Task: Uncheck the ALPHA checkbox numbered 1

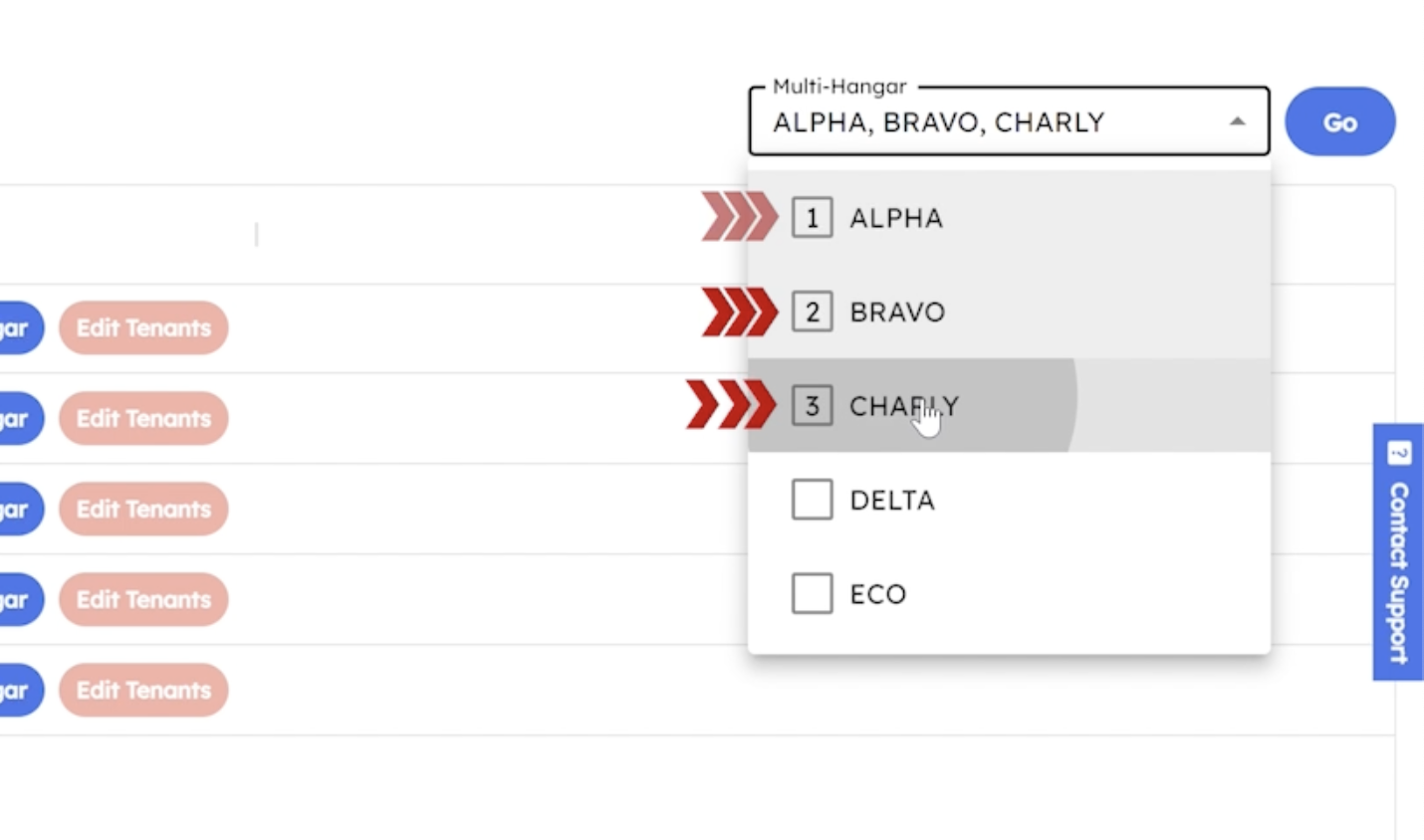Action: 813,218
